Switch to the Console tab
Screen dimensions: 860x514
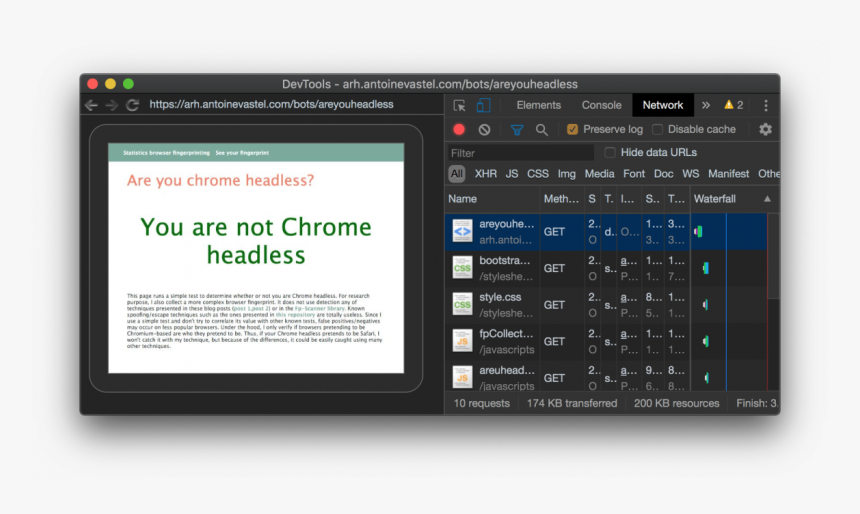coord(601,105)
